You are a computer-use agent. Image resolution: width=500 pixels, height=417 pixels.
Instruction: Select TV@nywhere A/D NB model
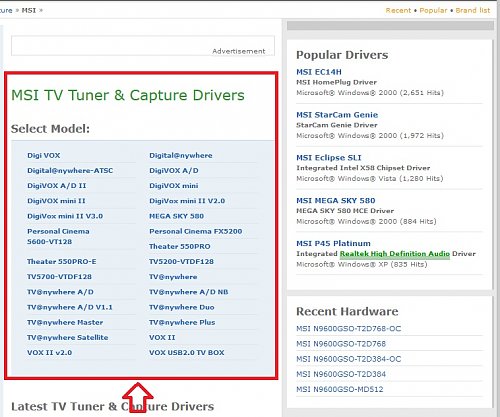tap(189, 292)
